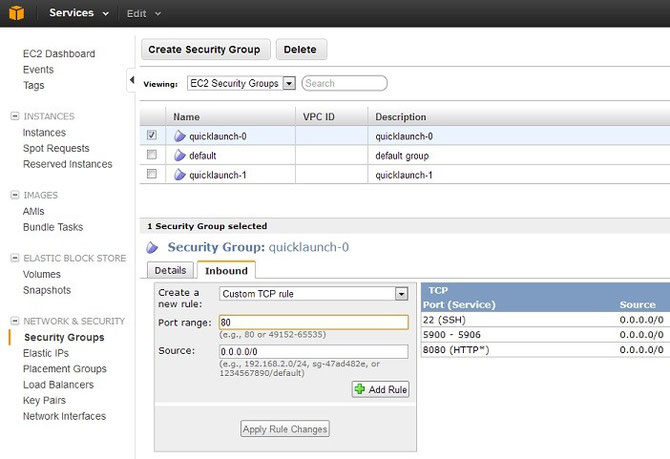The height and width of the screenshot is (459, 670).
Task: Open Tags in sidebar
Action: pos(34,85)
